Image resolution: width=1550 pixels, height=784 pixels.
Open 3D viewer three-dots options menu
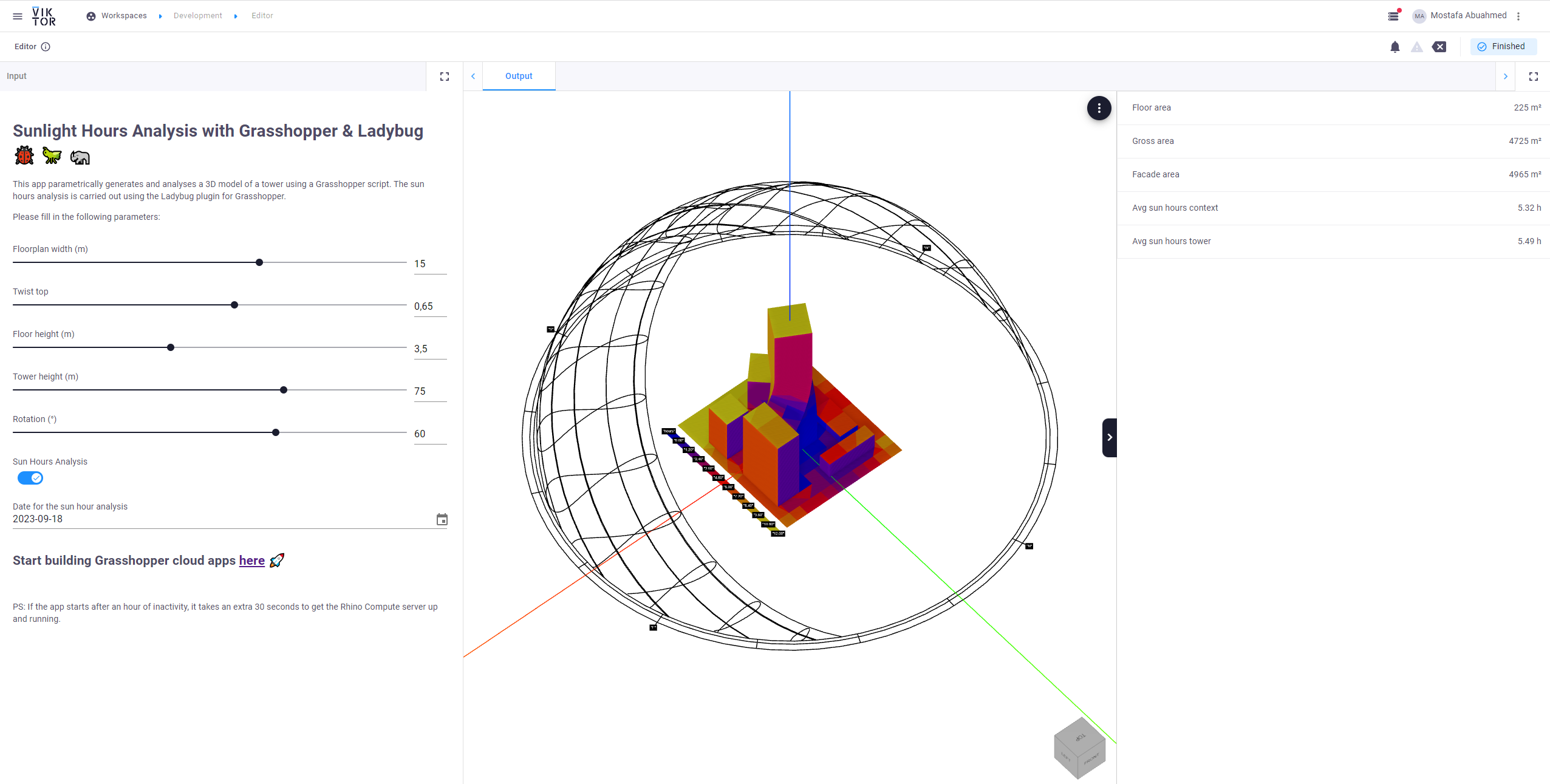[x=1099, y=108]
